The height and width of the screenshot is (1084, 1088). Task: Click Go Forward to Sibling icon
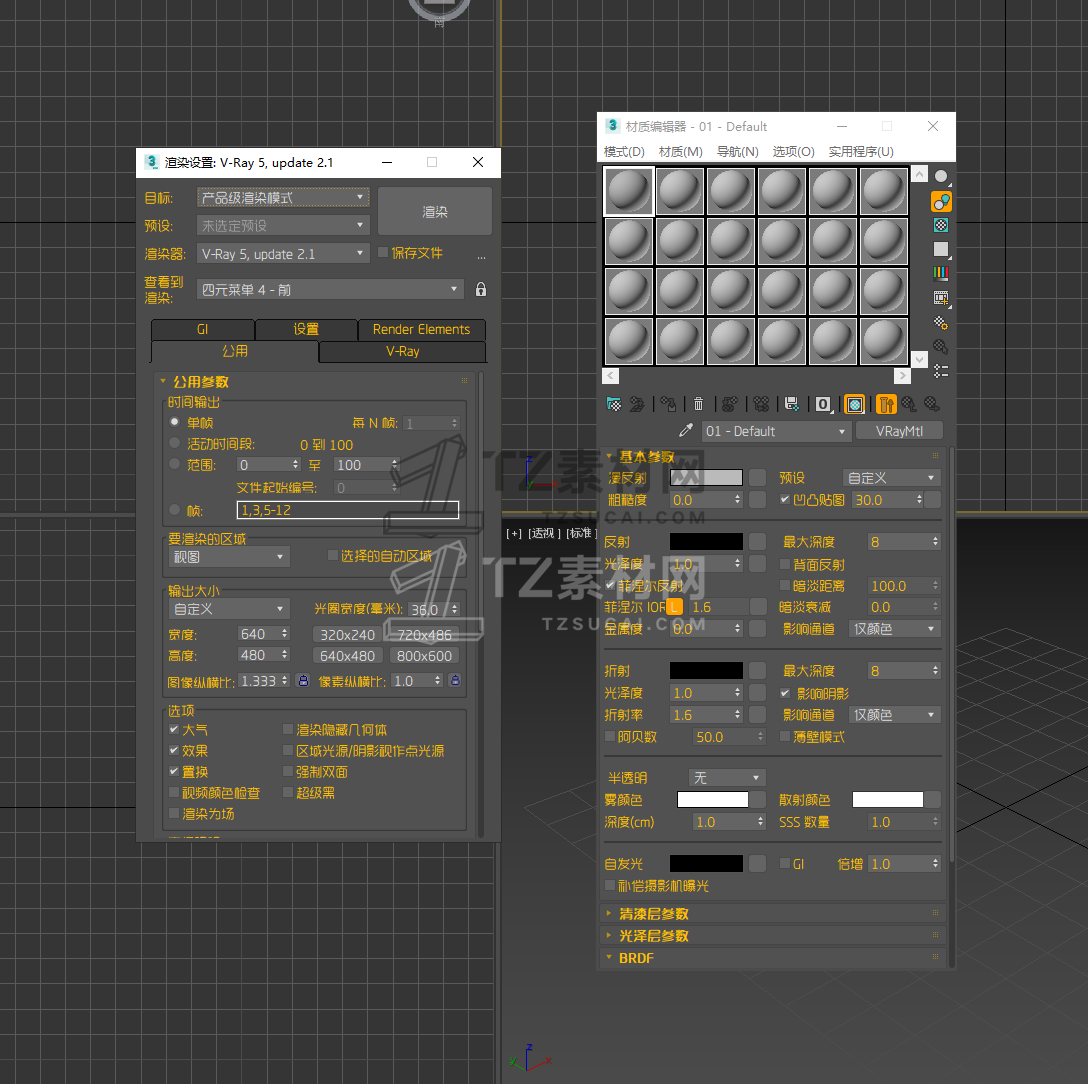pos(932,404)
